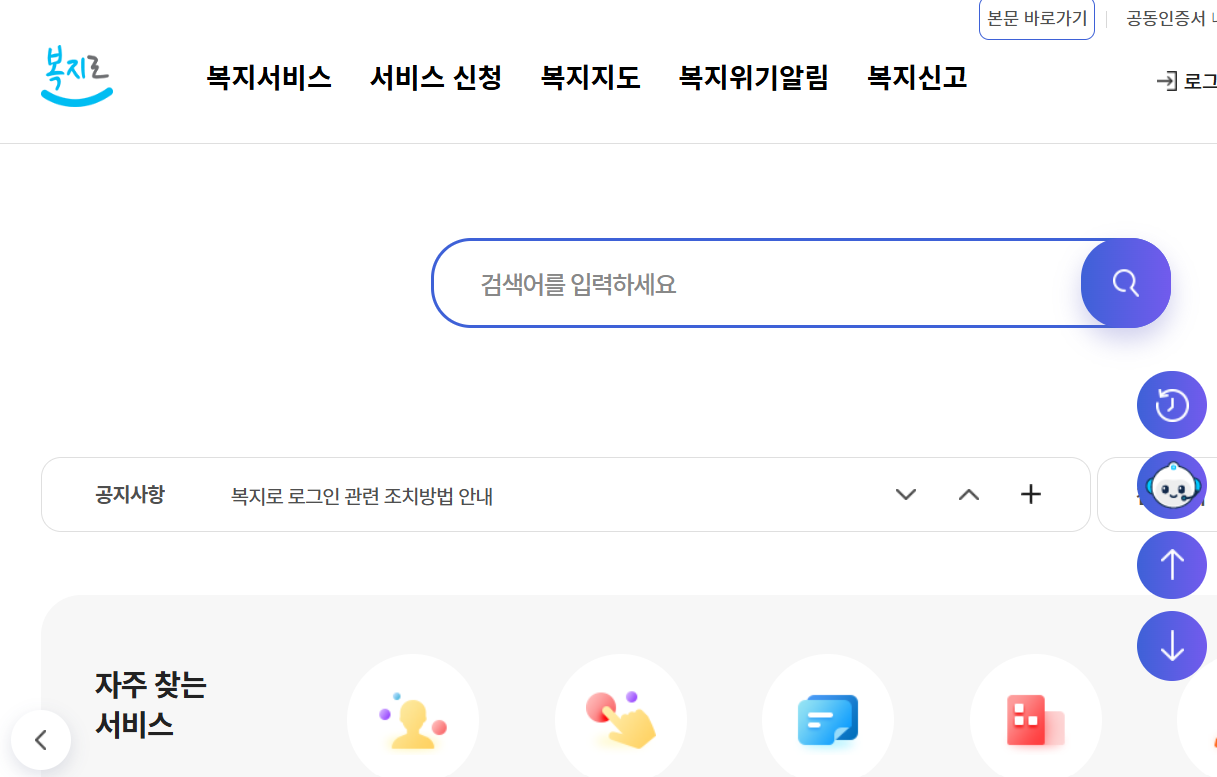Open the 서비스 신청 menu

click(x=436, y=78)
